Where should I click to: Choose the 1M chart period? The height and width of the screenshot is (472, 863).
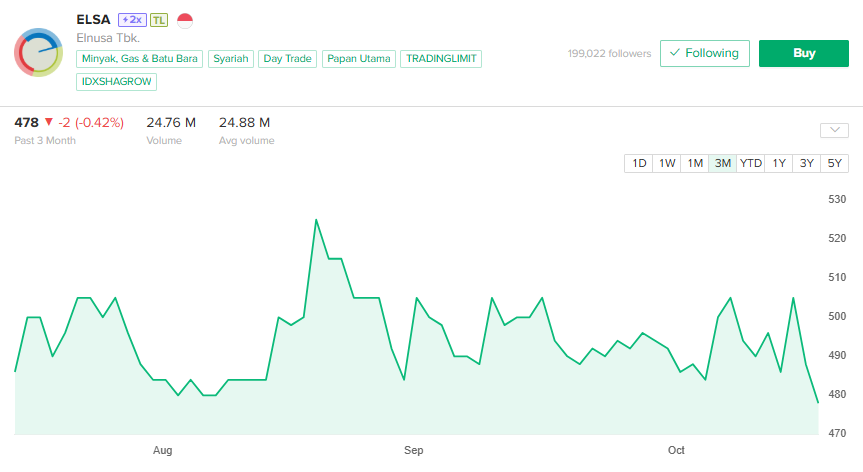click(x=695, y=163)
